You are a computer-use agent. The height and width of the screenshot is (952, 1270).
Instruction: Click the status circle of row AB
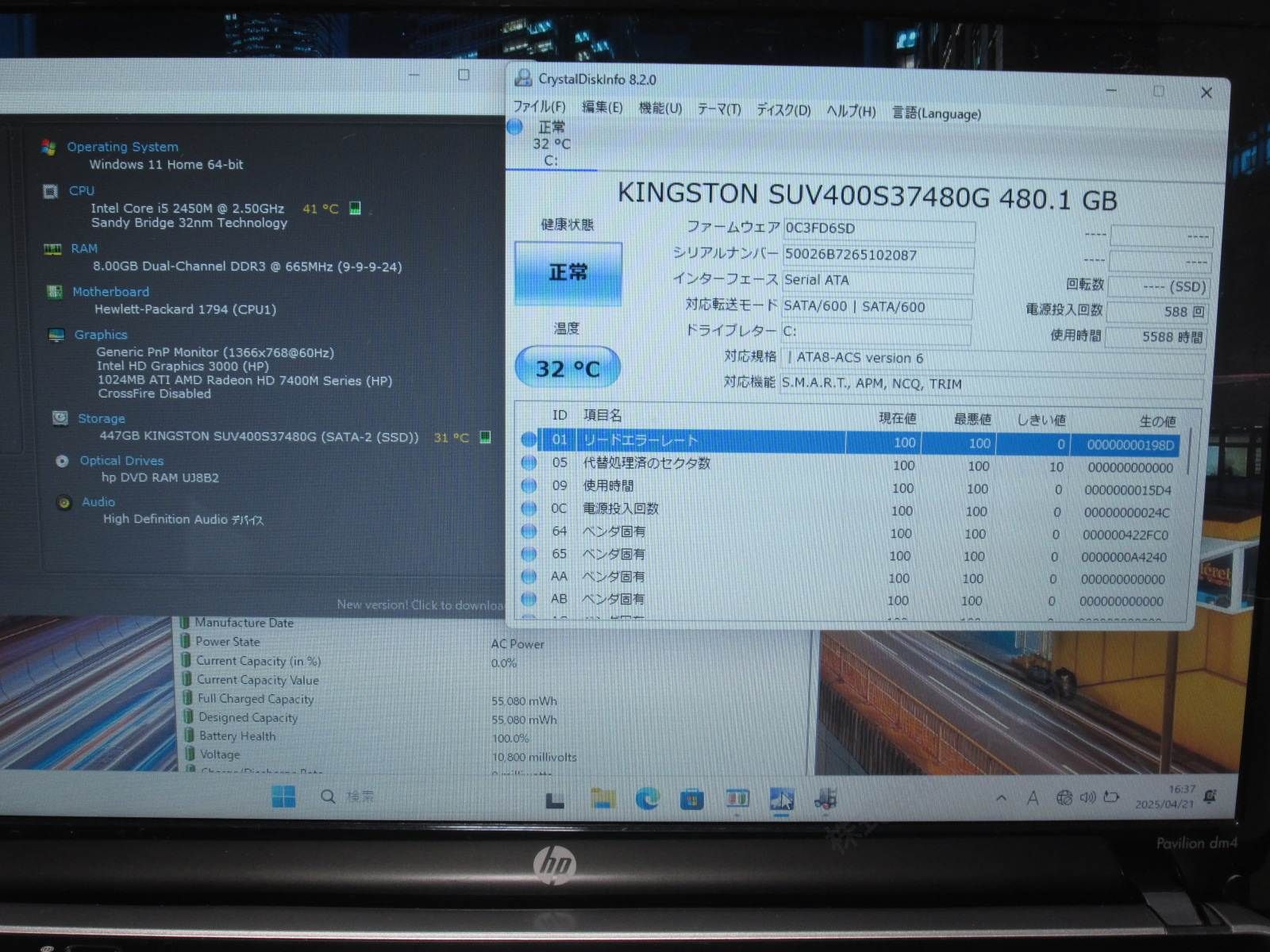coord(529,599)
